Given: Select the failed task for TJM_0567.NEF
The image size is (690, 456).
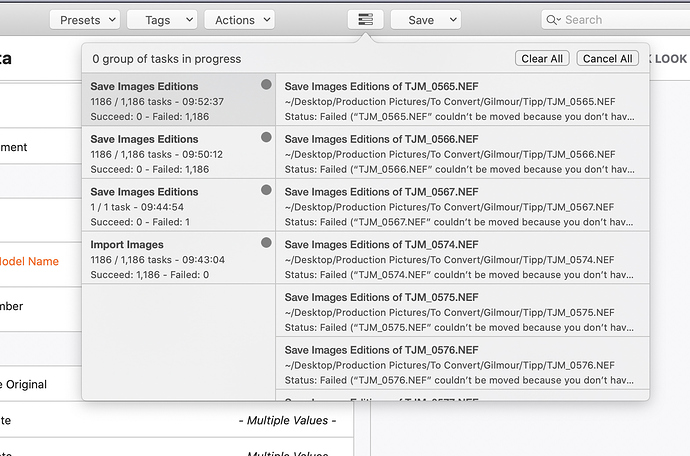Looking at the screenshot, I should point(462,205).
